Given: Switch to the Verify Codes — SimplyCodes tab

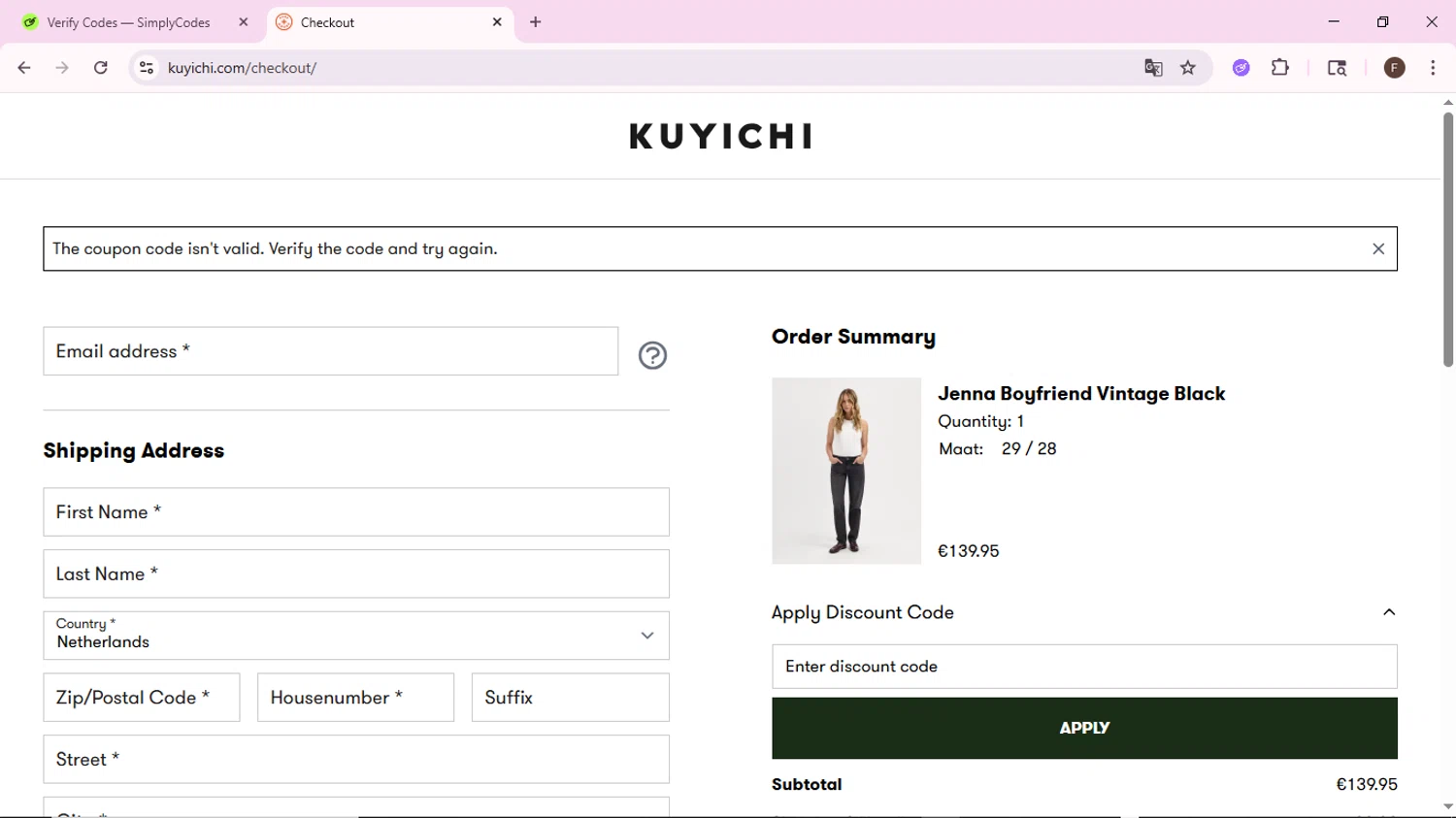Looking at the screenshot, I should (128, 22).
